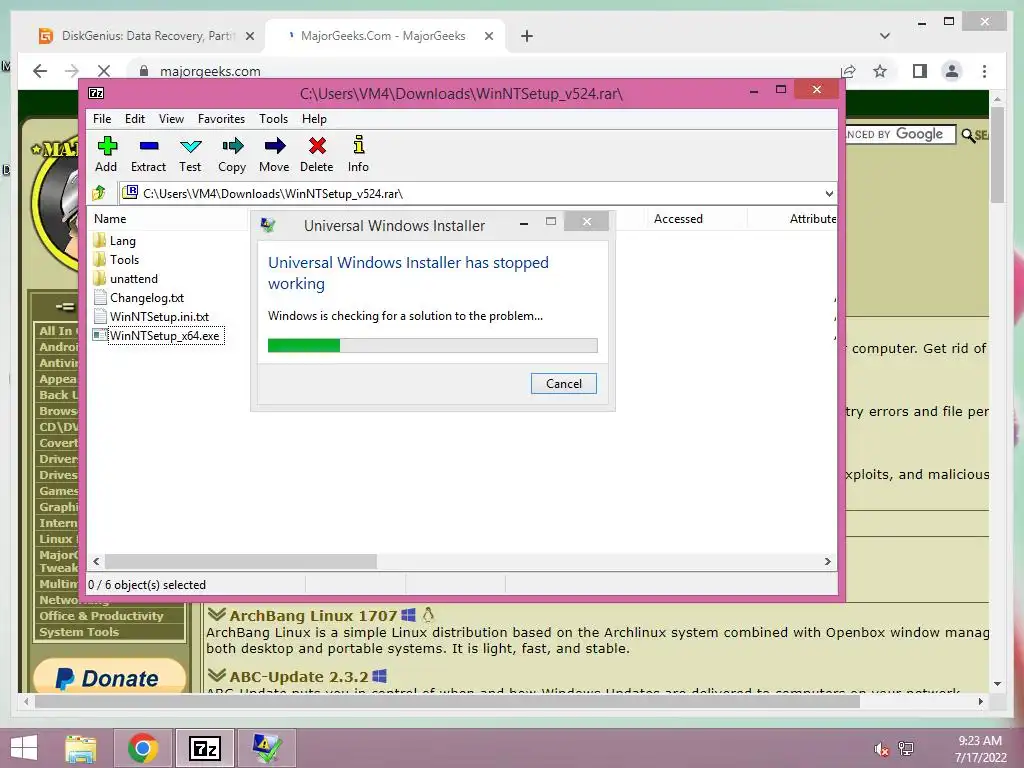Stop loading the page in Chrome

104,71
